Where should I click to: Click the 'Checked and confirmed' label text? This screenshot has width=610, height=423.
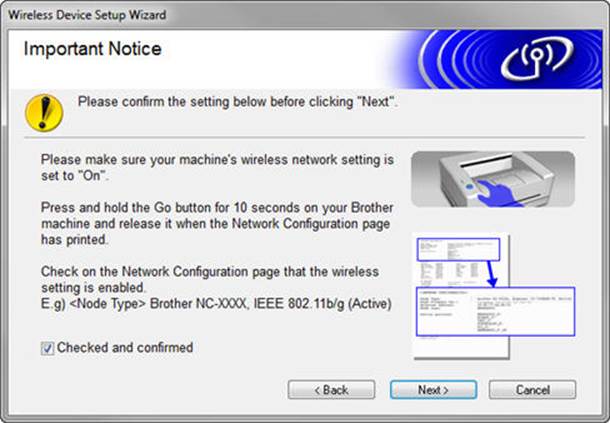124,348
